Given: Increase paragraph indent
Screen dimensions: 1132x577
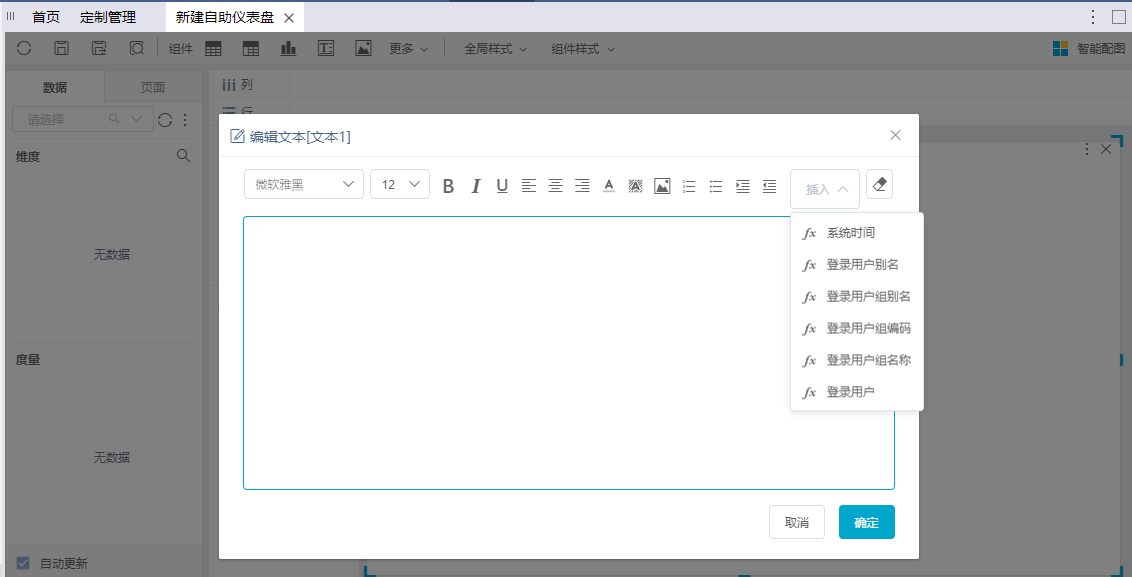Looking at the screenshot, I should (742, 186).
